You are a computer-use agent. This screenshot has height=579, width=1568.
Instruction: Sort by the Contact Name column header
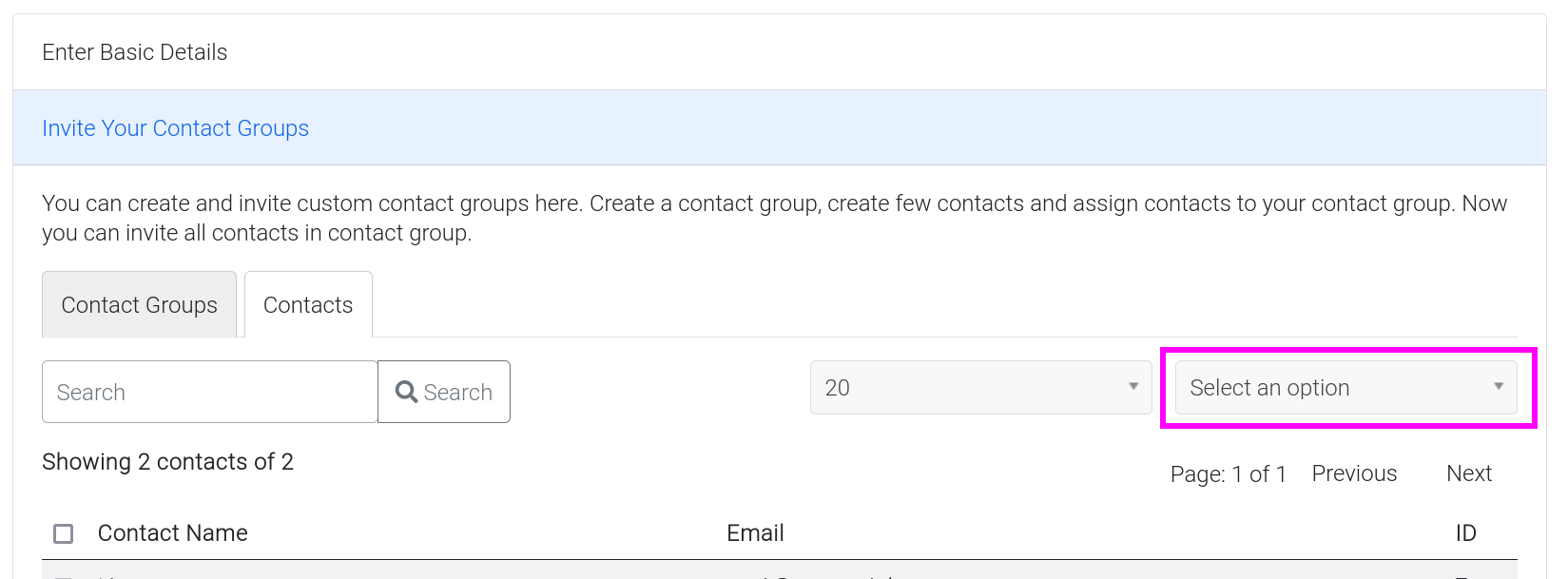[173, 533]
